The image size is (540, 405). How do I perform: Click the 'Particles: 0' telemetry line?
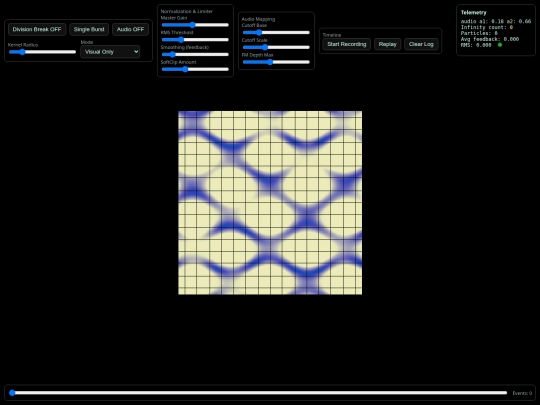(479, 33)
